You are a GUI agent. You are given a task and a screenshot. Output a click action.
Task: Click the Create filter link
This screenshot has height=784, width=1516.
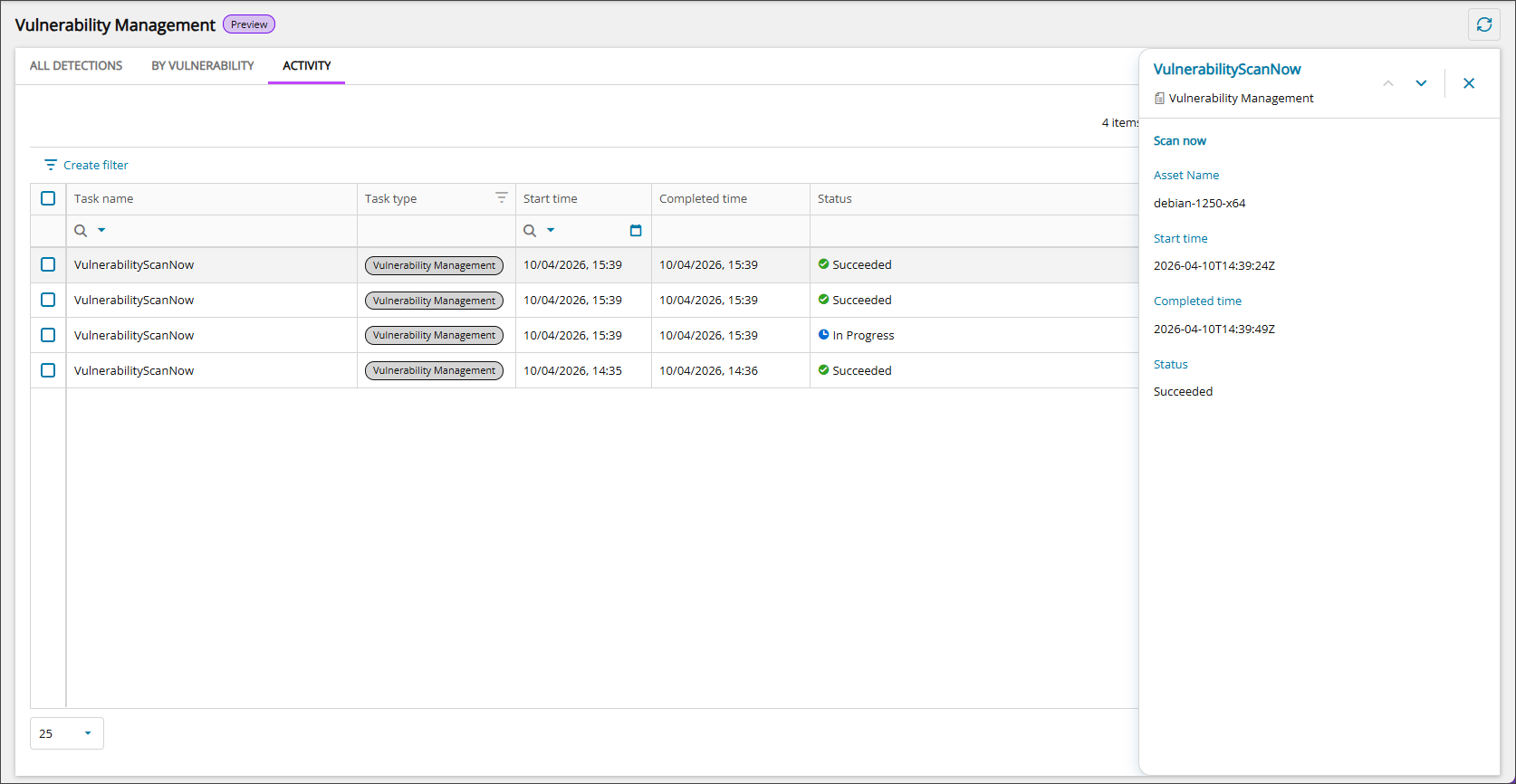[96, 165]
